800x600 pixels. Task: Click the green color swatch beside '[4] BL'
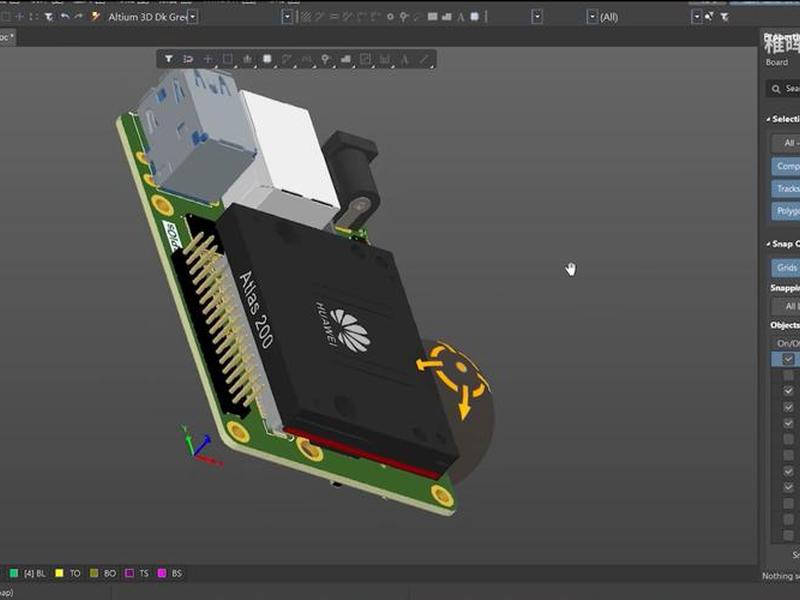pyautogui.click(x=14, y=573)
